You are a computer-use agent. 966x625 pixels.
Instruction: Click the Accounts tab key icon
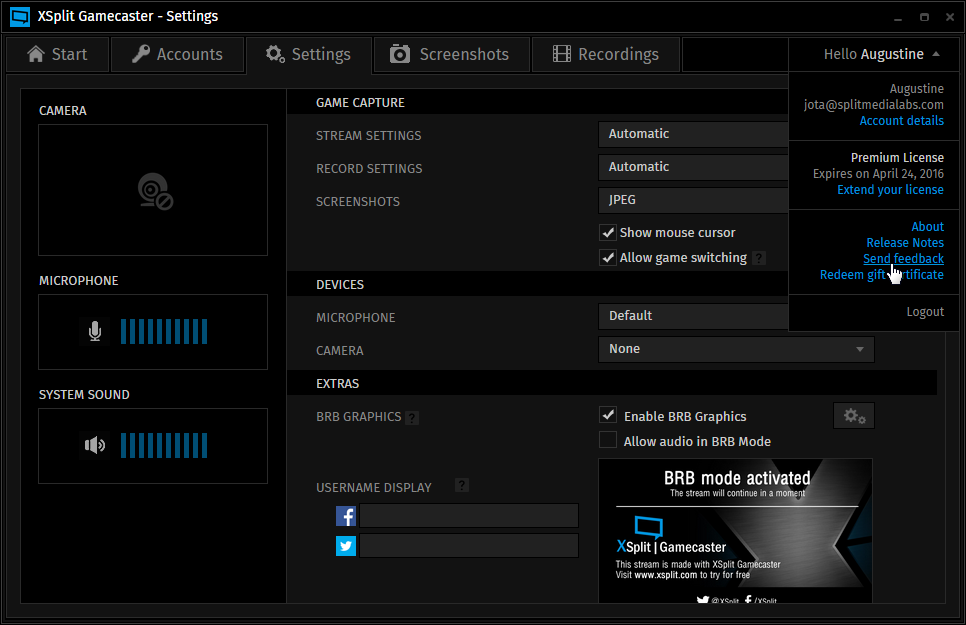pos(141,54)
